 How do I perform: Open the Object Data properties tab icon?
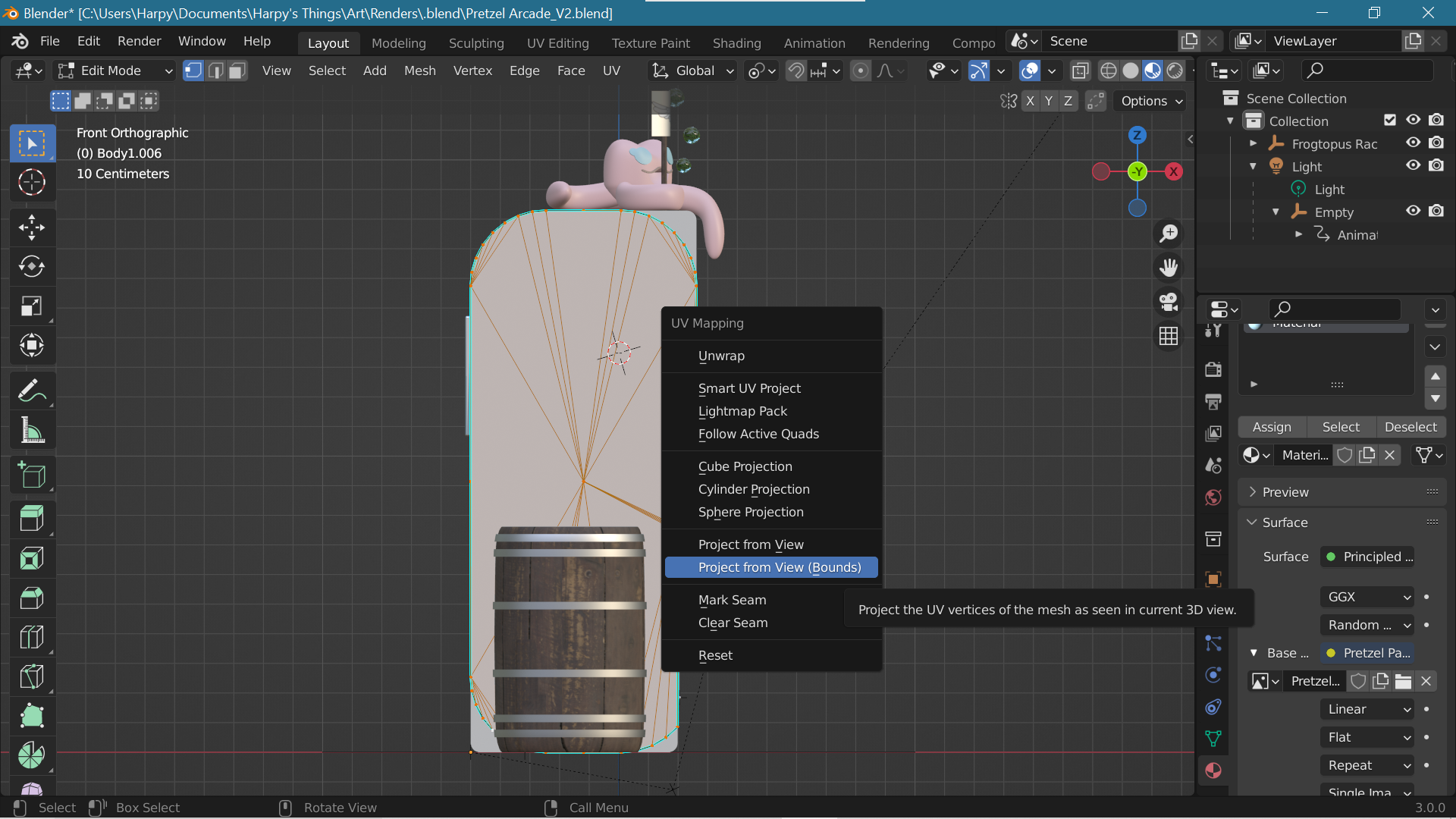(1213, 738)
